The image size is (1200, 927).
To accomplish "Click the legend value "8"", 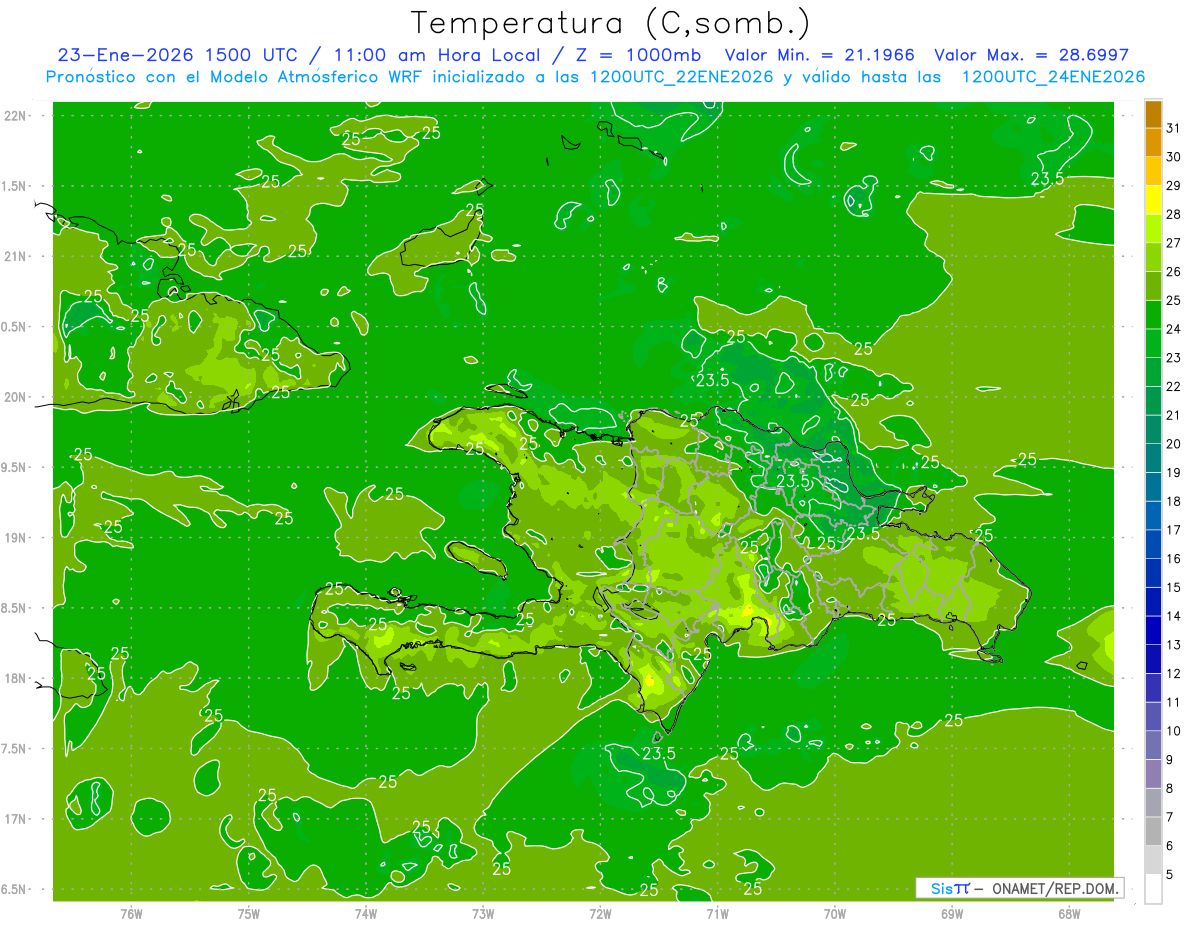I will point(1170,788).
